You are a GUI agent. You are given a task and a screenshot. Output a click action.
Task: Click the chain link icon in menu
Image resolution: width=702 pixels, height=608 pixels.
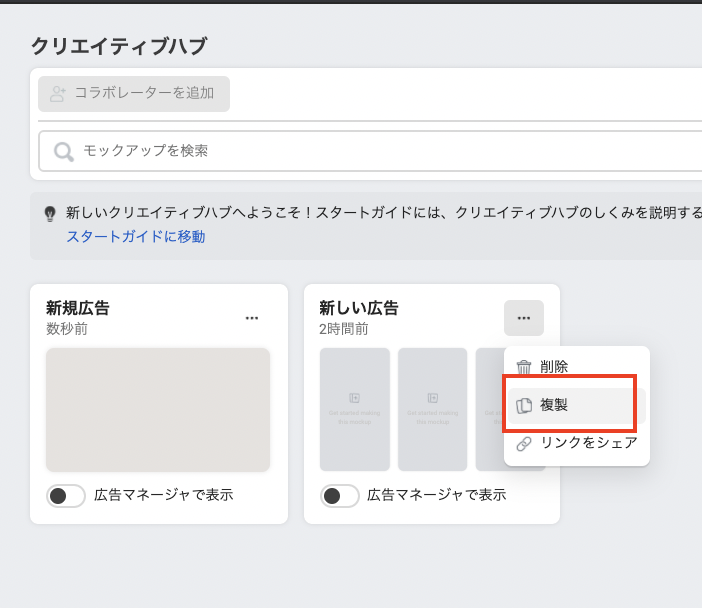(x=524, y=443)
